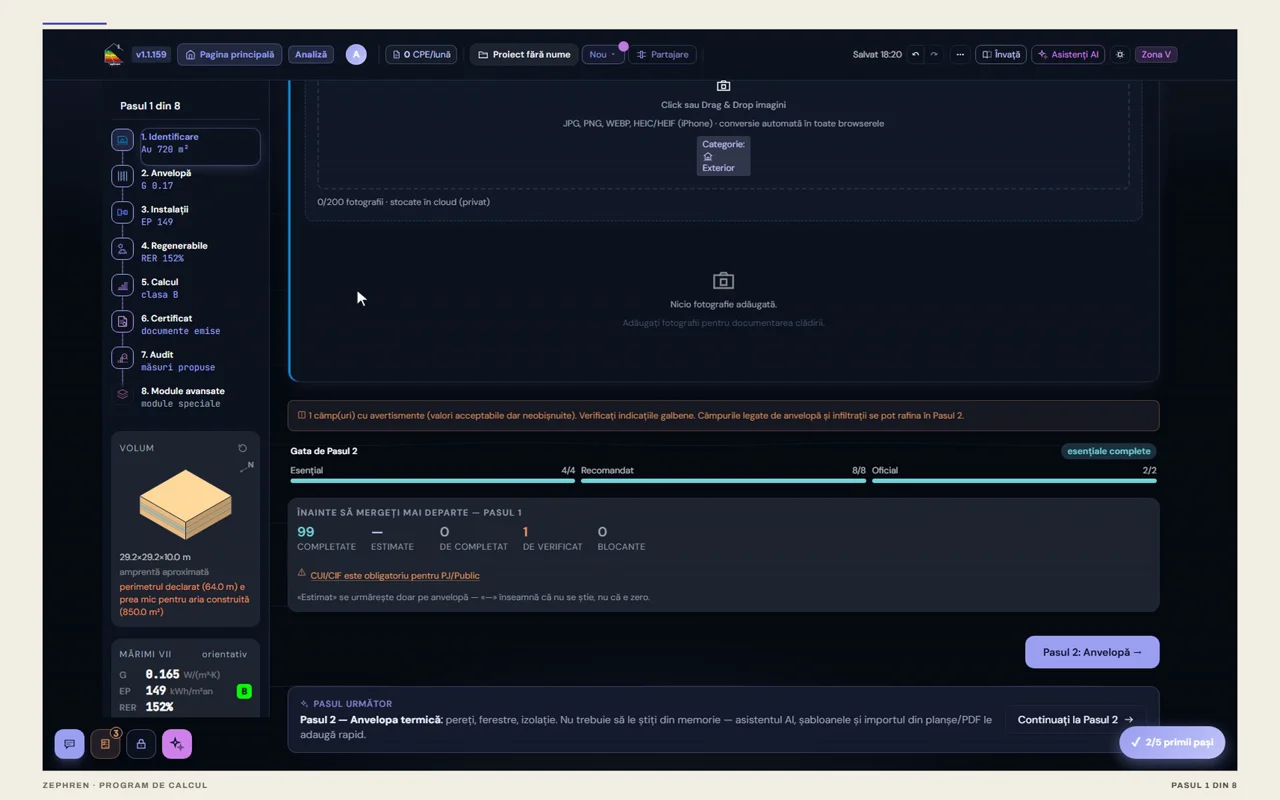This screenshot has height=800, width=1280.
Task: Open the user avatar 'A' menu
Action: point(356,55)
